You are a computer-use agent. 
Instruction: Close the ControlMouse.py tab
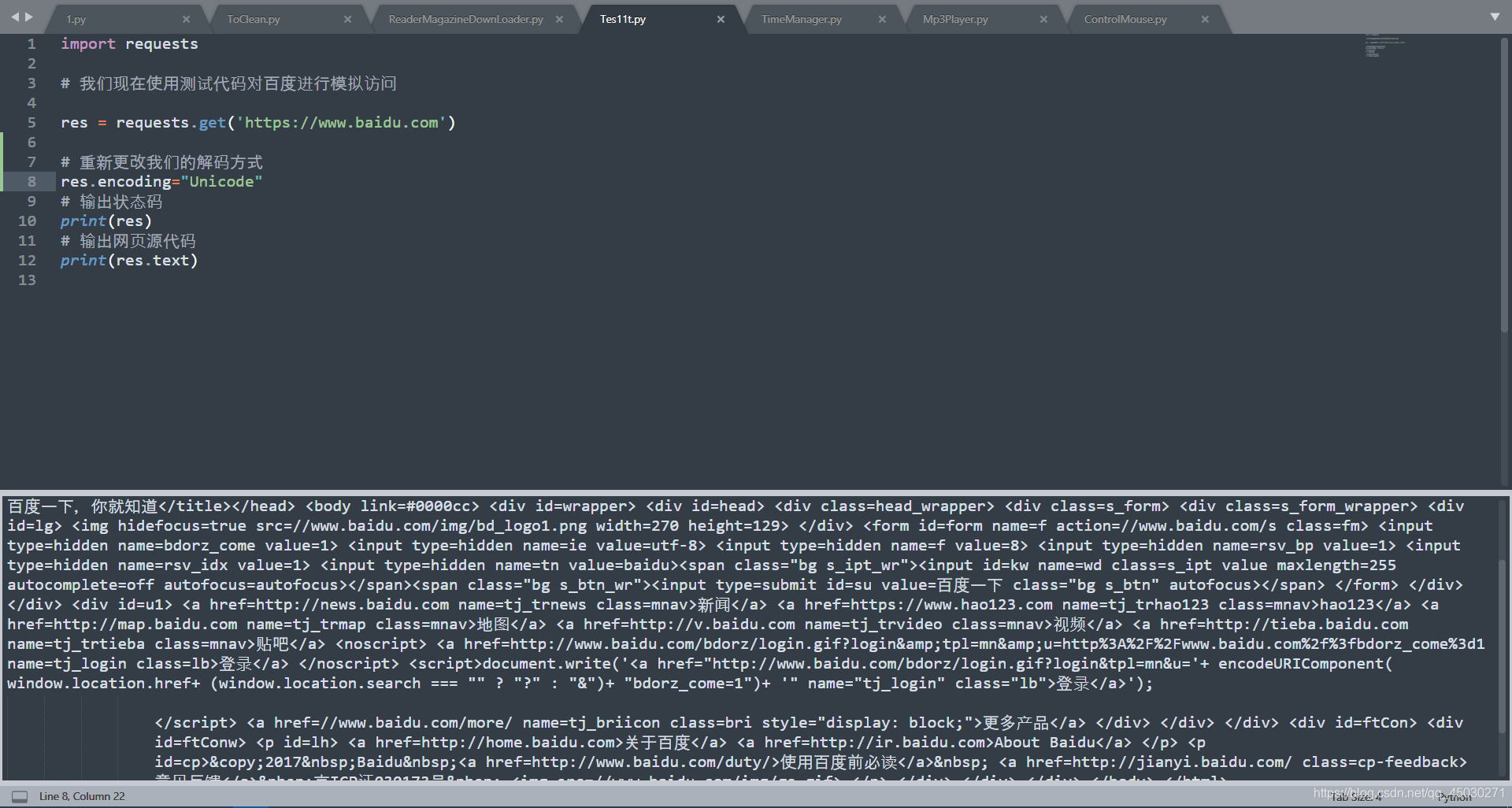tap(1205, 19)
